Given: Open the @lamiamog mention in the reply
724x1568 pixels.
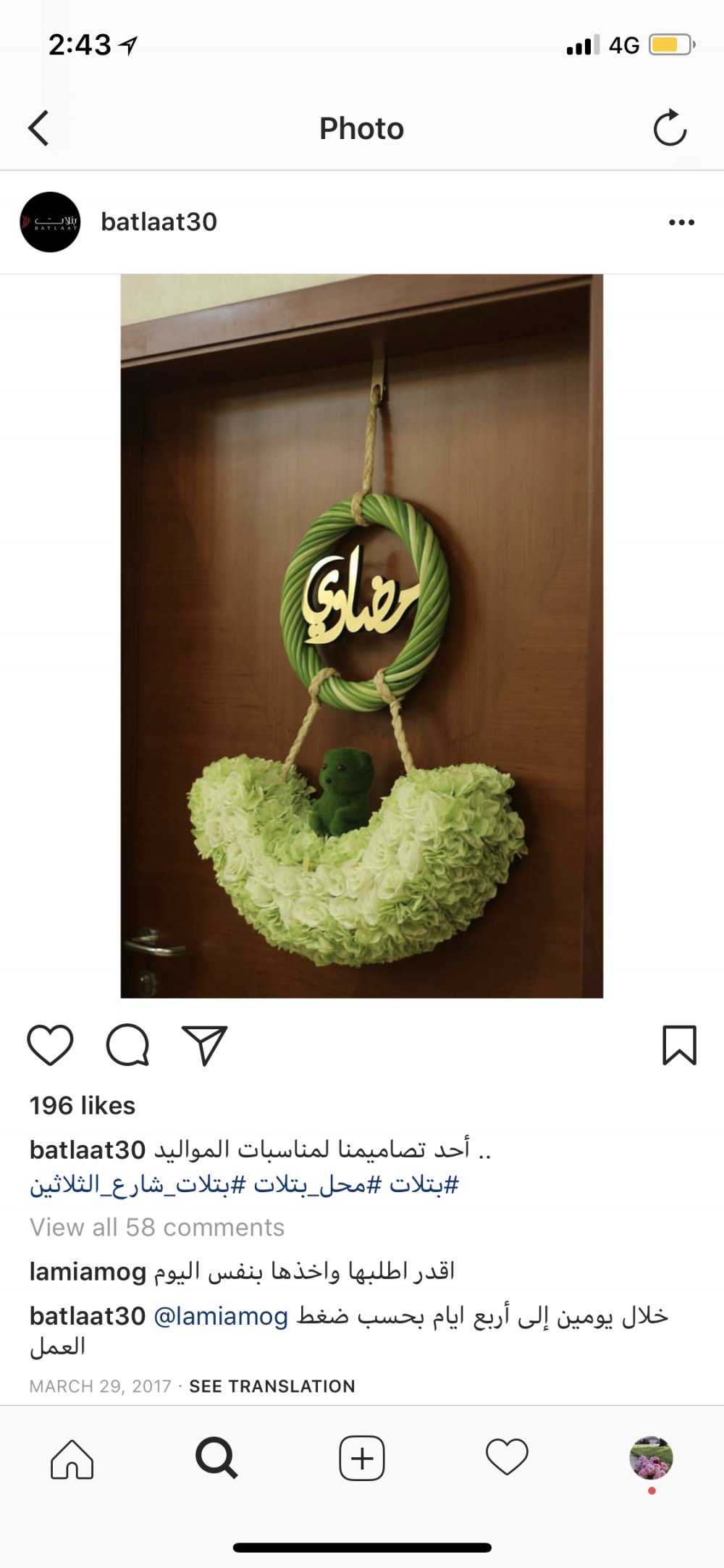Looking at the screenshot, I should point(221,1315).
